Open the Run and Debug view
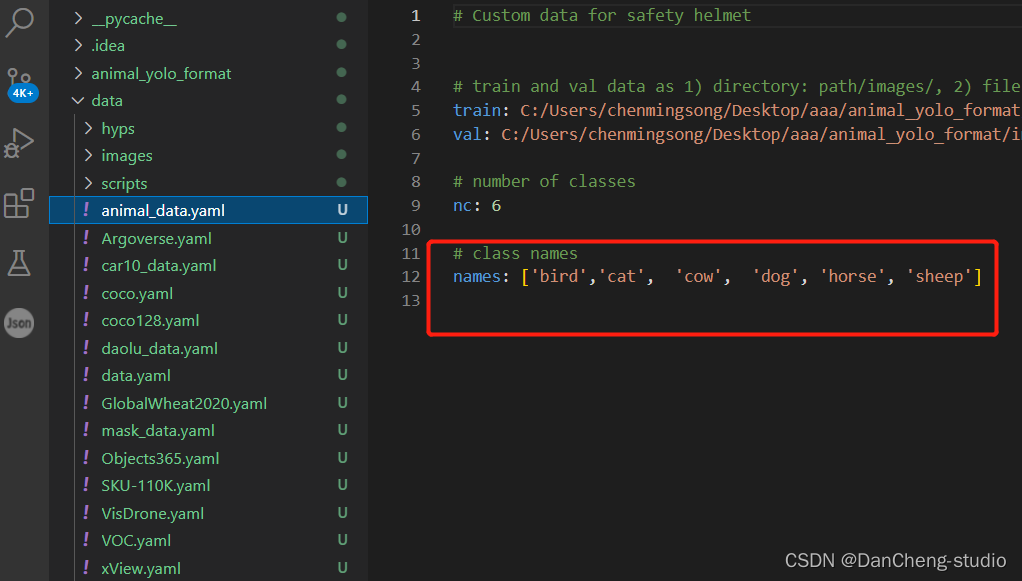1022x581 pixels. (19, 143)
